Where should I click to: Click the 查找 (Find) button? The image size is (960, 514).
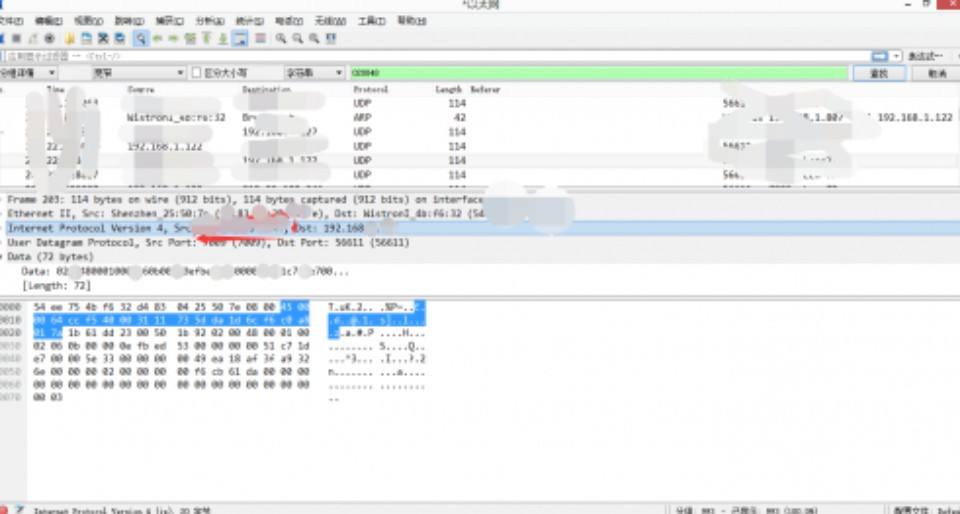pos(879,73)
